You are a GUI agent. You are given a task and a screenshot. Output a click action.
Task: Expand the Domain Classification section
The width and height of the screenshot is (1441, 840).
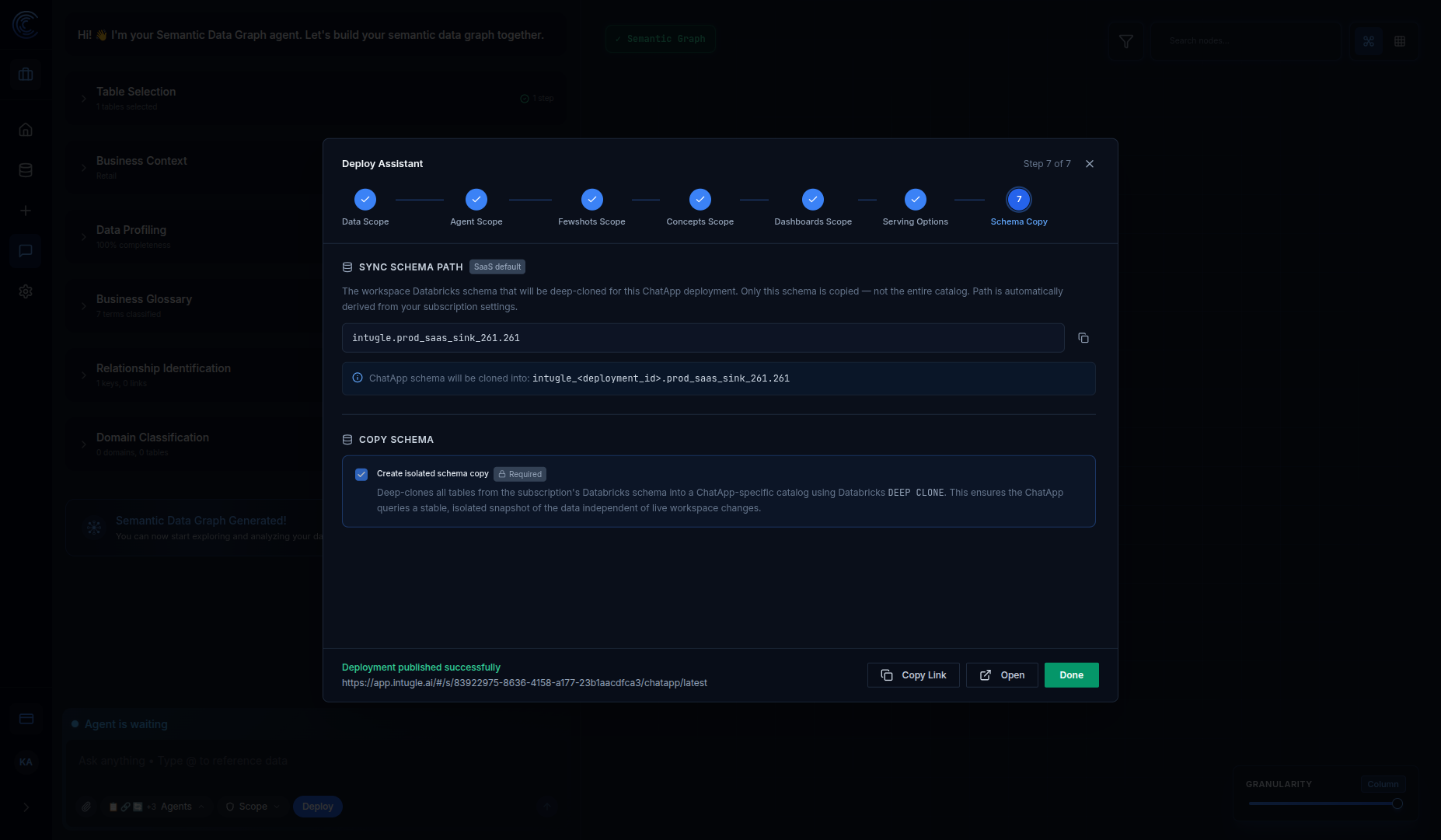84,444
